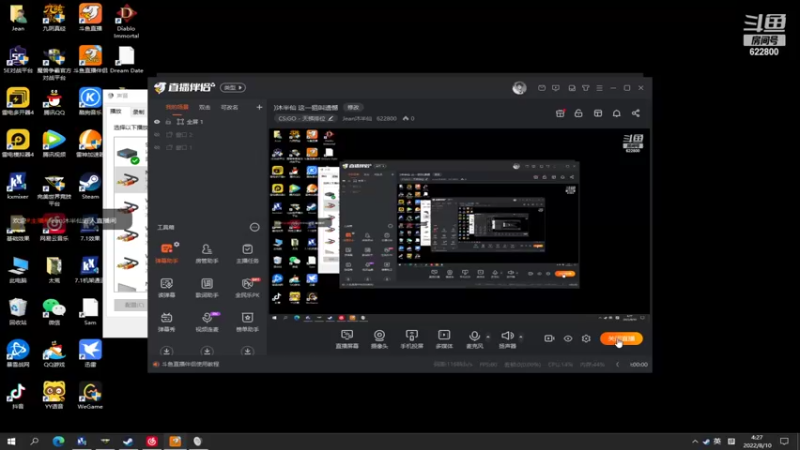Image resolution: width=800 pixels, height=450 pixels.
Task: Open the share icon in top toolbar
Action: (x=636, y=113)
